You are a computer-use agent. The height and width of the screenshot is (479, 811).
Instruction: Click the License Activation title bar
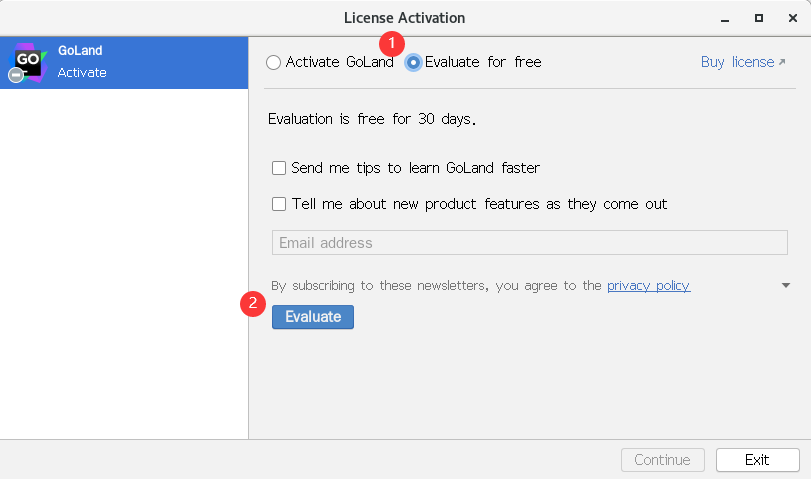[404, 18]
